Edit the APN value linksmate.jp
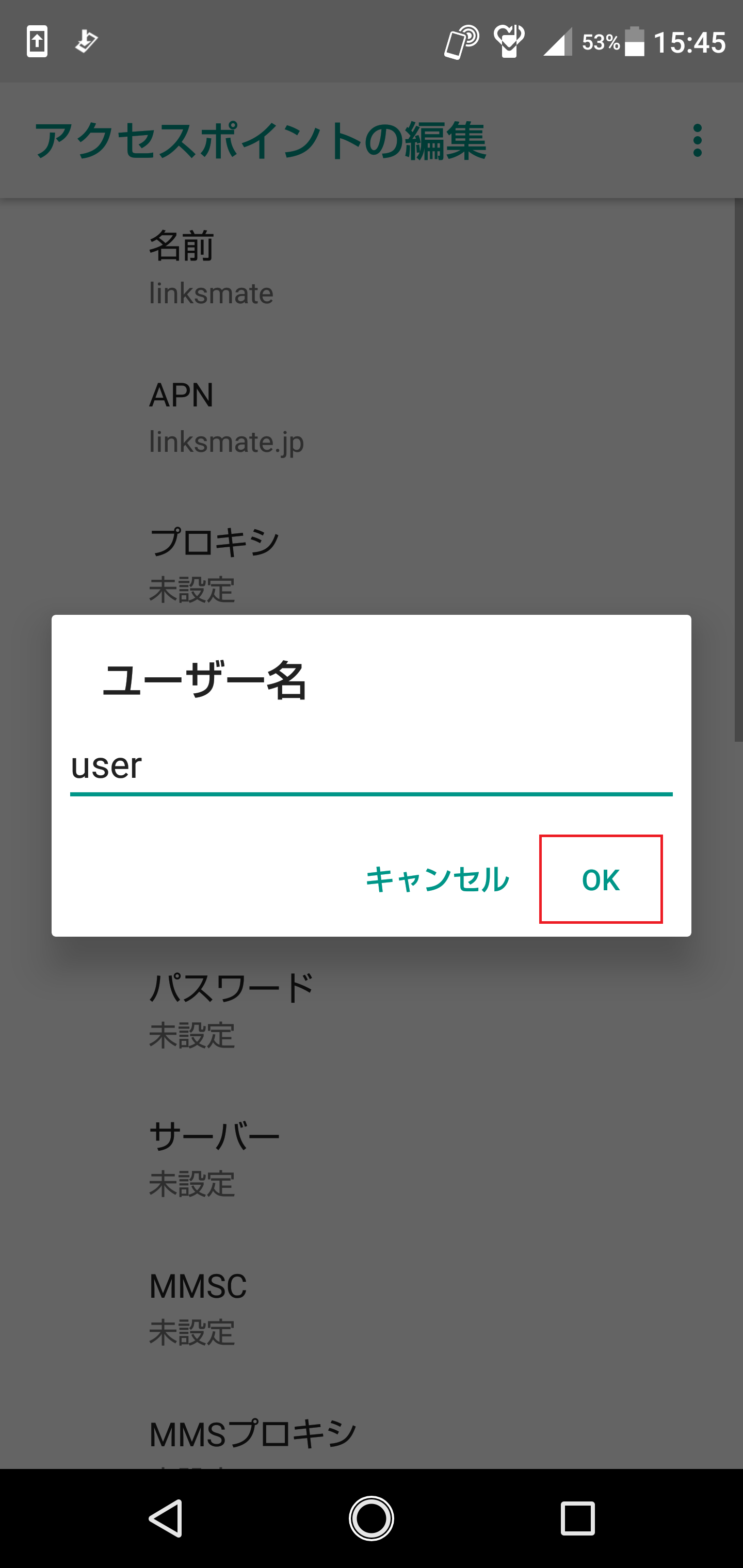Screen dimensions: 743x1568 [x=244, y=417]
